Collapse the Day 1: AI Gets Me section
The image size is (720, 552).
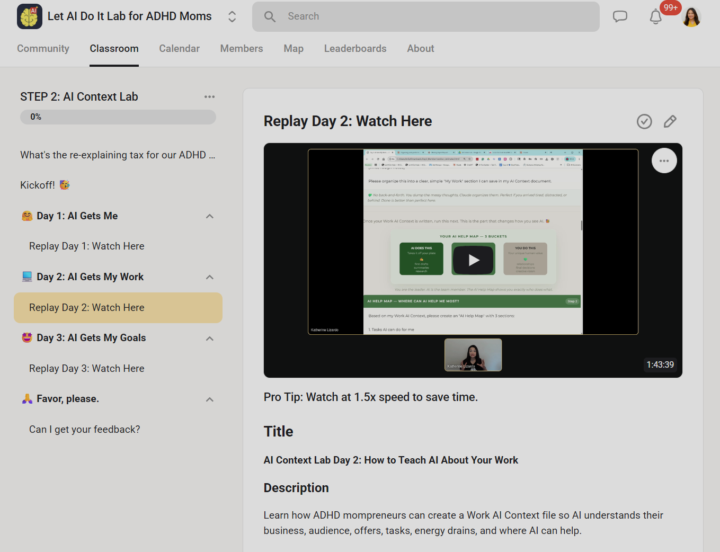point(209,216)
